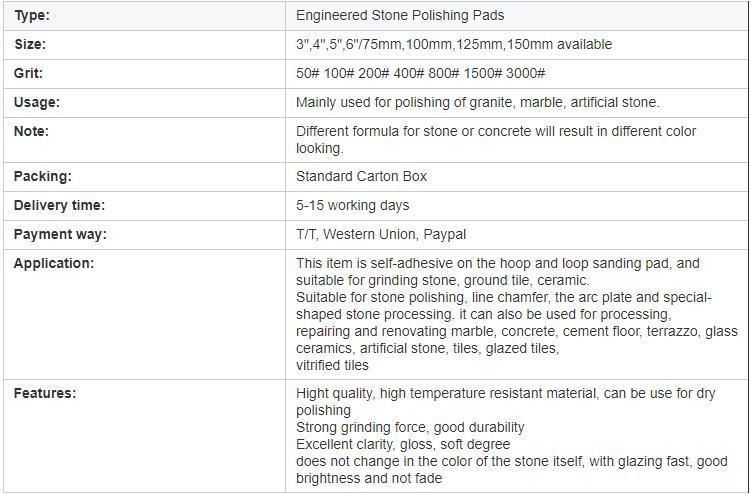Image resolution: width=751 pixels, height=495 pixels.
Task: Click the Note: label
Action: click(32, 131)
